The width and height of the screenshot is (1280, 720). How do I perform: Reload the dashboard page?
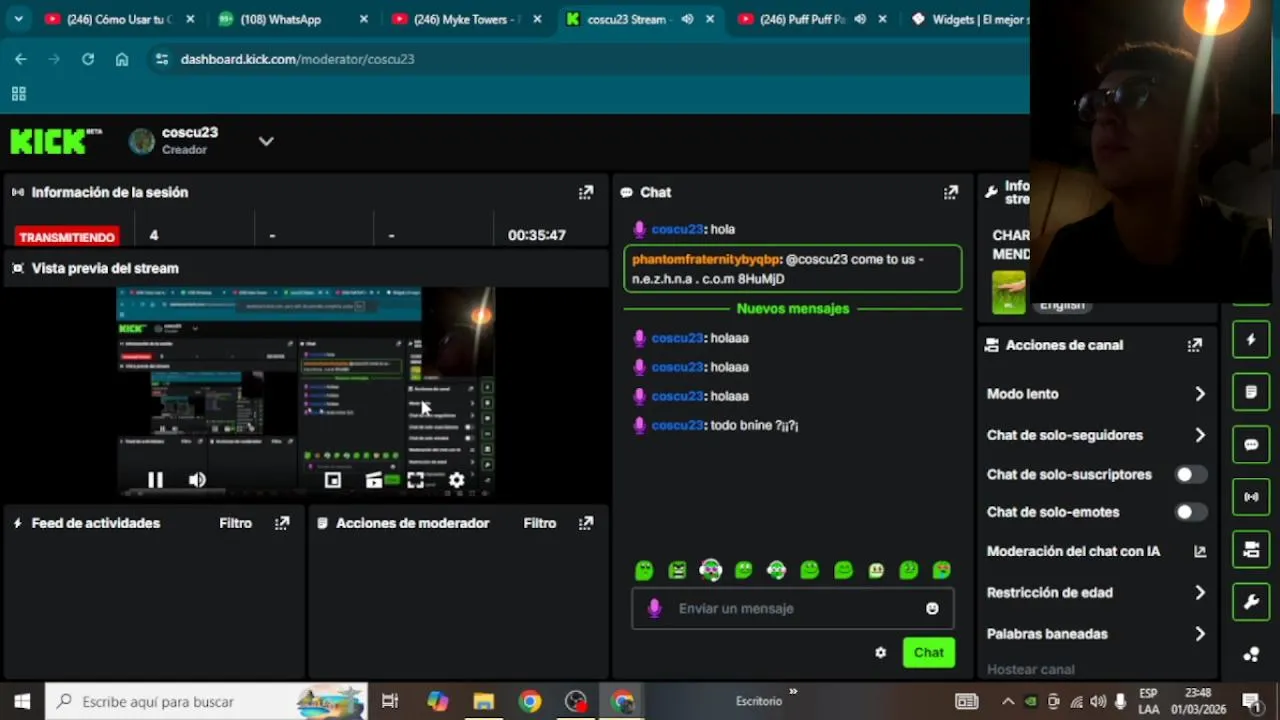tap(88, 59)
